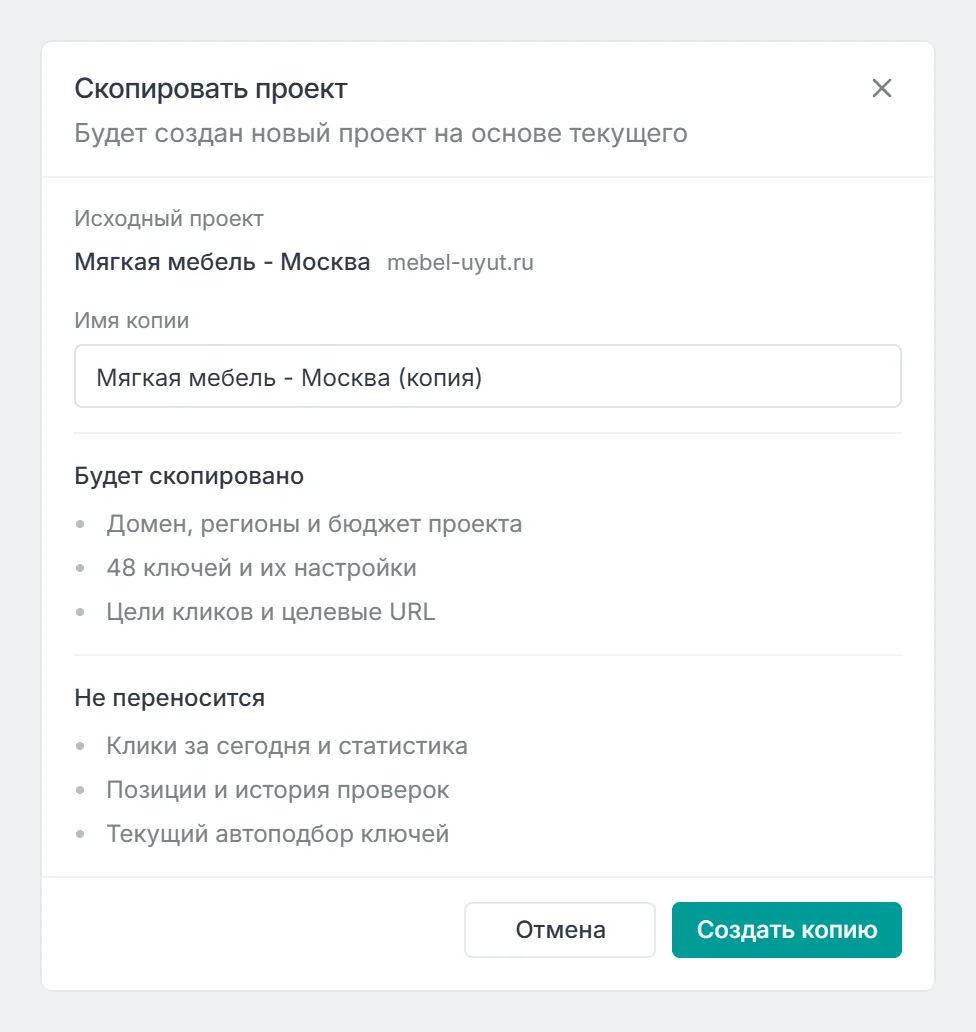Click the Не переносится heading
The height and width of the screenshot is (1032, 976).
pyautogui.click(x=169, y=698)
